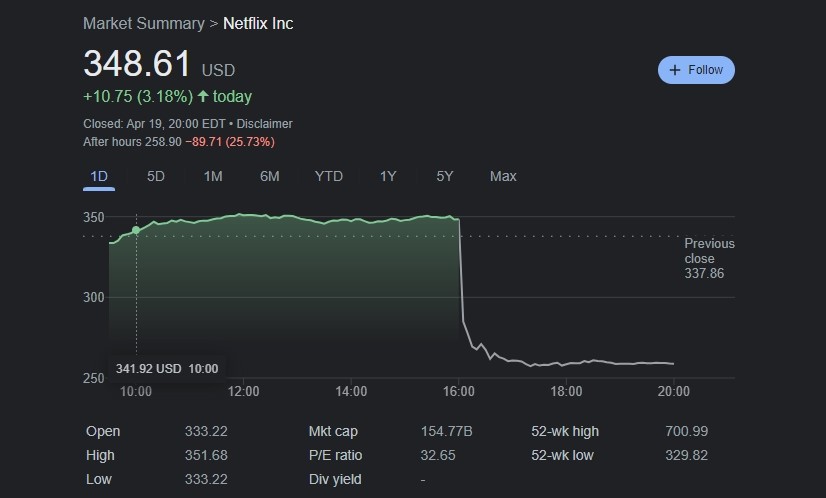Click the 348.61 price value
Viewport: 826px width, 498px height.
(x=137, y=64)
